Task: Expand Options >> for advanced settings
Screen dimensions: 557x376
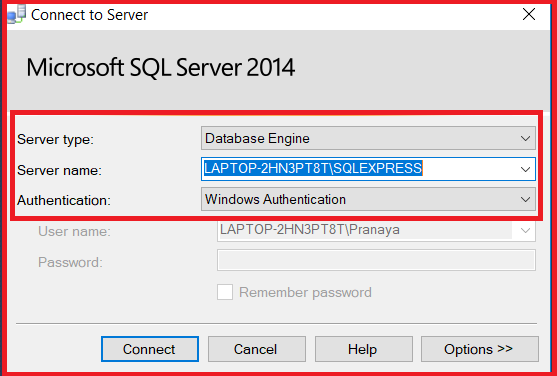Action: [x=480, y=349]
